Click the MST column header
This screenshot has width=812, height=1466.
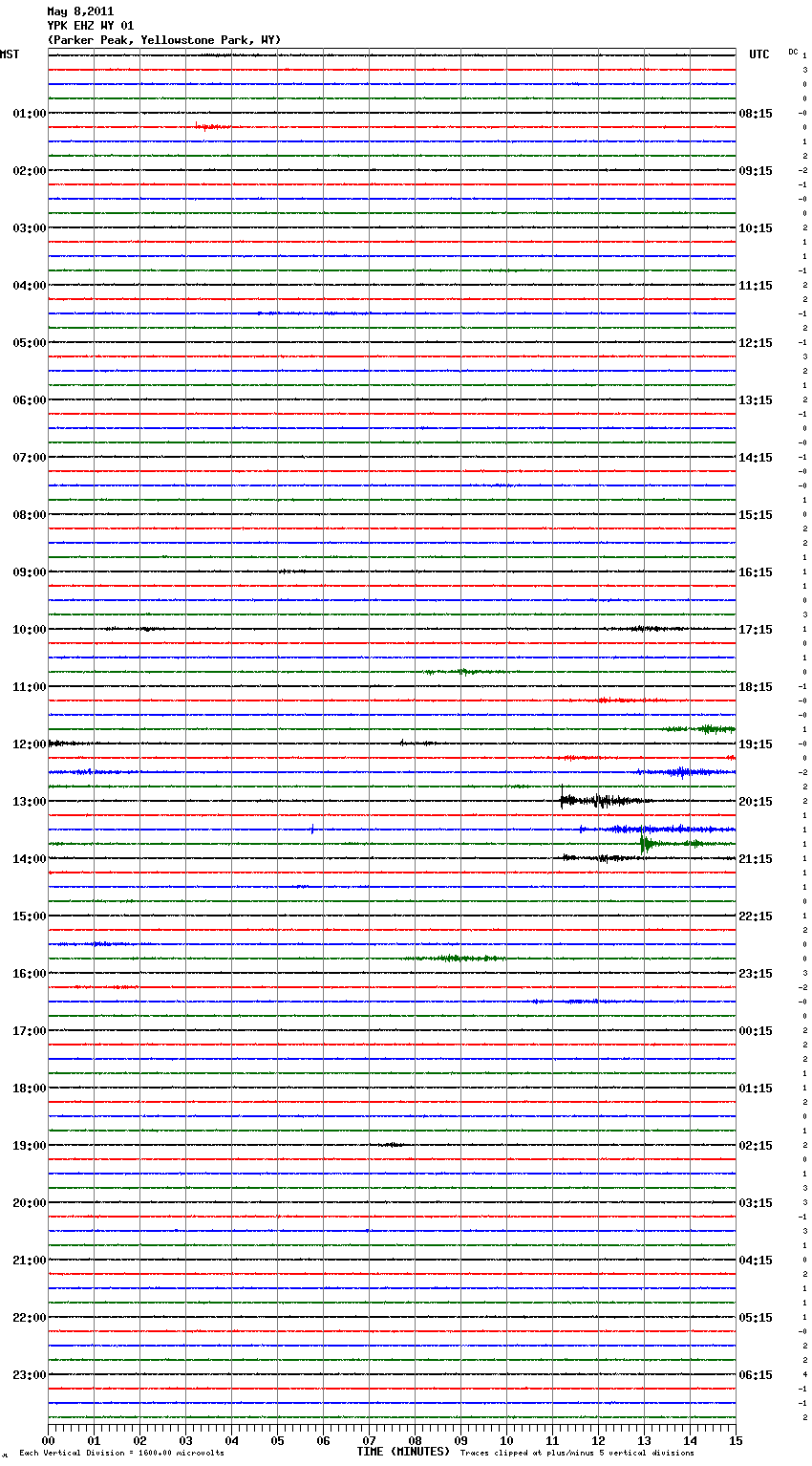coord(10,54)
